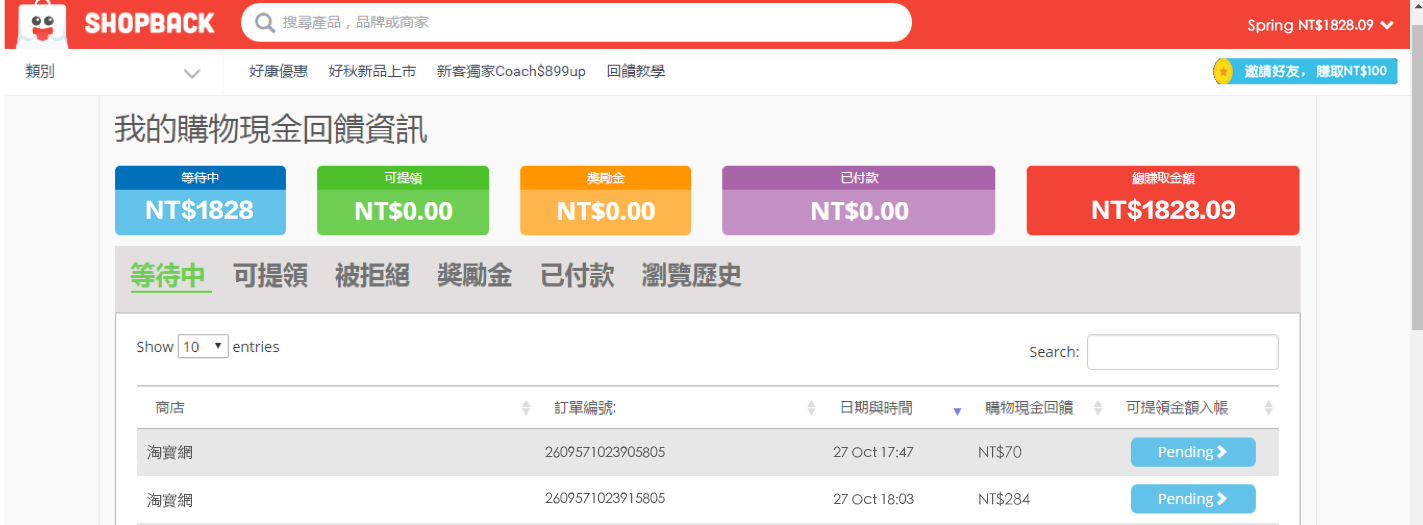1423x525 pixels.
Task: Click the 27 Oct 17:47 date cell
Action: (x=873, y=452)
